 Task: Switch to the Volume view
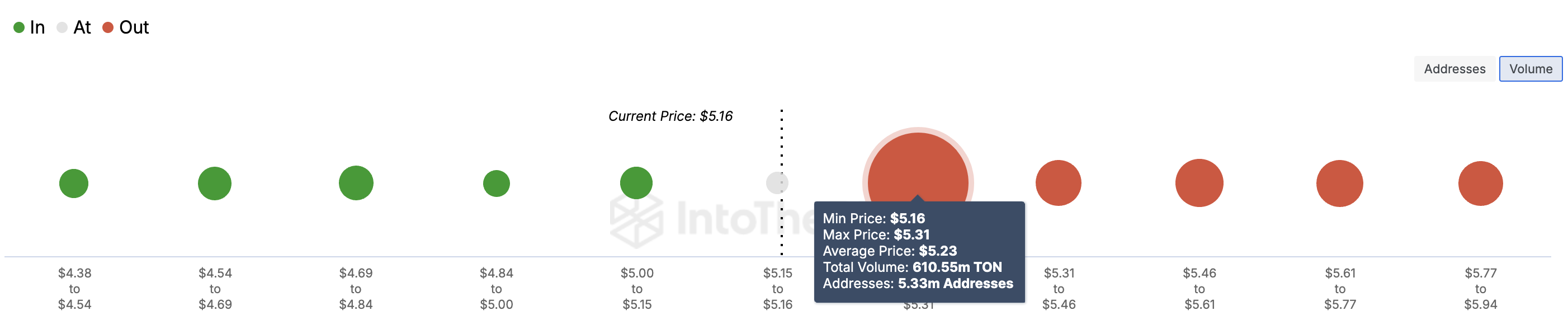[1531, 69]
